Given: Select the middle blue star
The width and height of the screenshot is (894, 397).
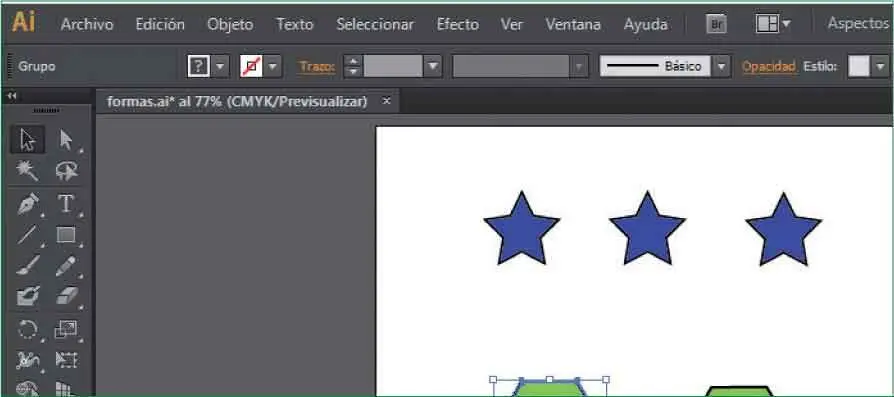Looking at the screenshot, I should (x=647, y=230).
